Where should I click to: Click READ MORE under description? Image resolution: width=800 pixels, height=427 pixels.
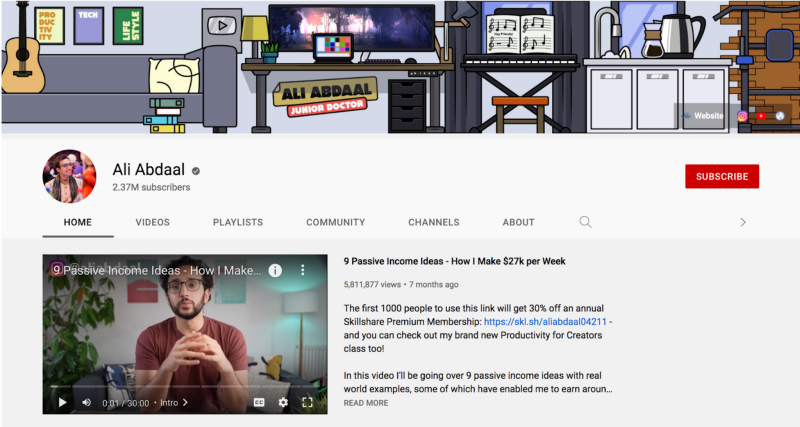pos(366,403)
